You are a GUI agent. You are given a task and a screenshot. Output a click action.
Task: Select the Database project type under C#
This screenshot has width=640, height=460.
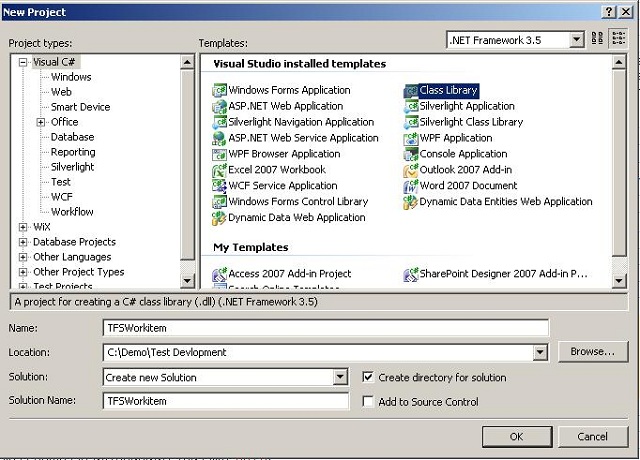(72, 137)
